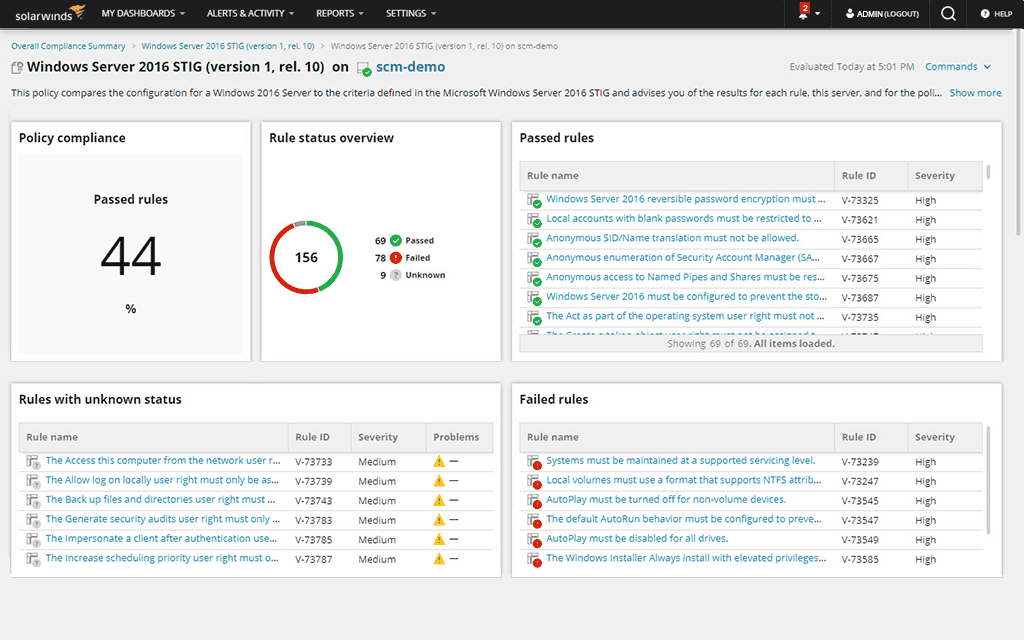Open the scm-demo node link

(410, 66)
